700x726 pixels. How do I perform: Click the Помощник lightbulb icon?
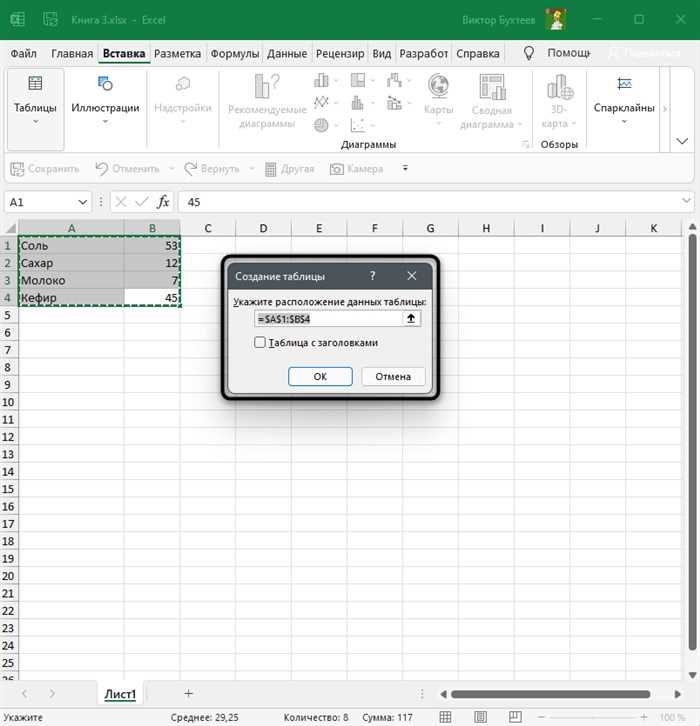[x=529, y=53]
